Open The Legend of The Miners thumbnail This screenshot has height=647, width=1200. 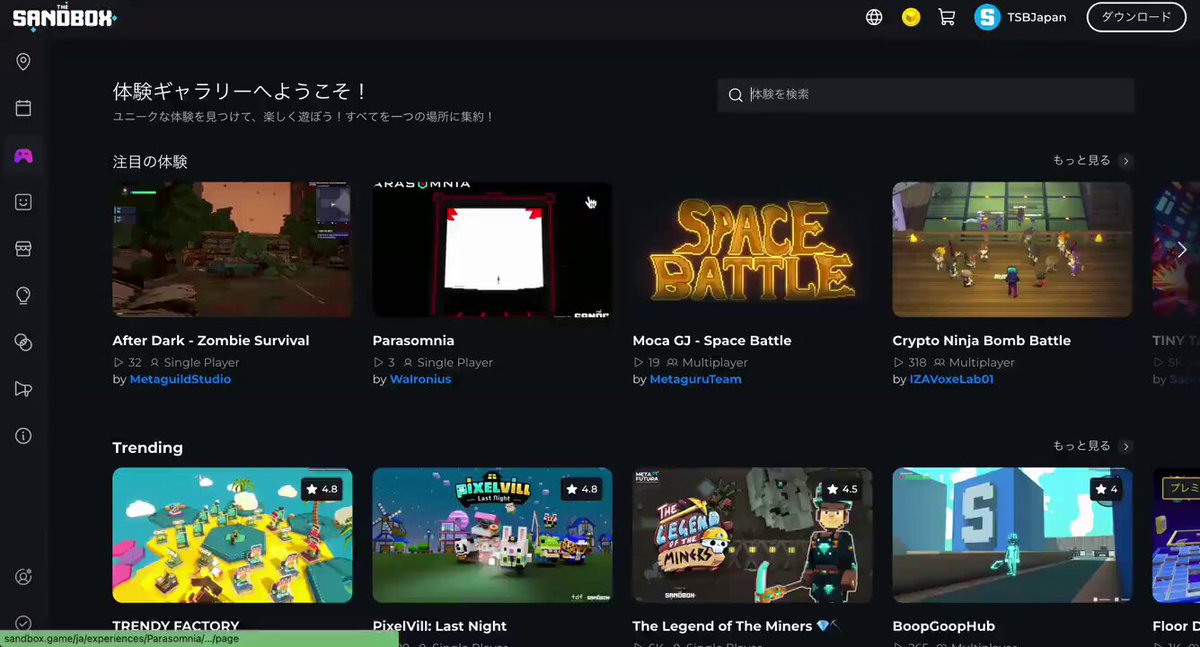pyautogui.click(x=752, y=535)
